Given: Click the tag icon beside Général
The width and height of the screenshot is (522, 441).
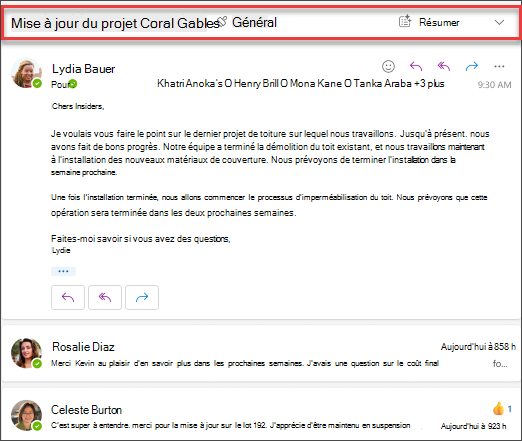Looking at the screenshot, I should pyautogui.click(x=222, y=21).
